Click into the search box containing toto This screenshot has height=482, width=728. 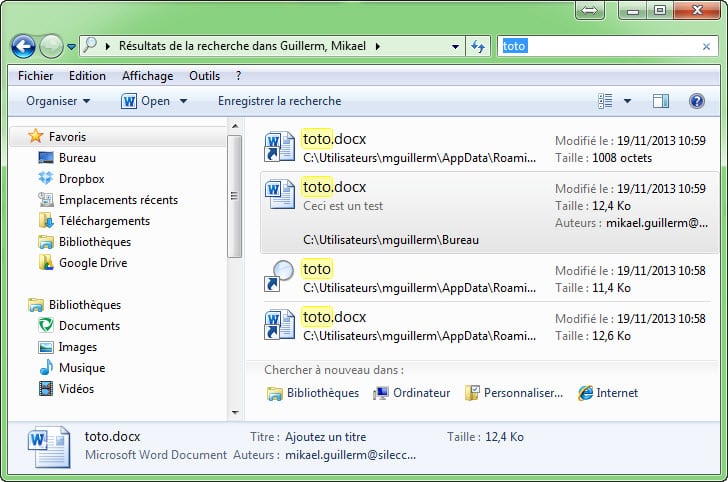point(599,46)
